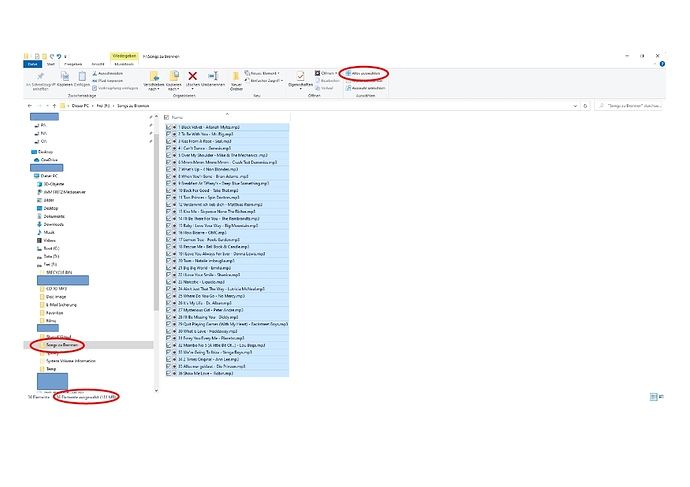Click the back arrow in navigation bar
690x487 pixels.
(30, 106)
